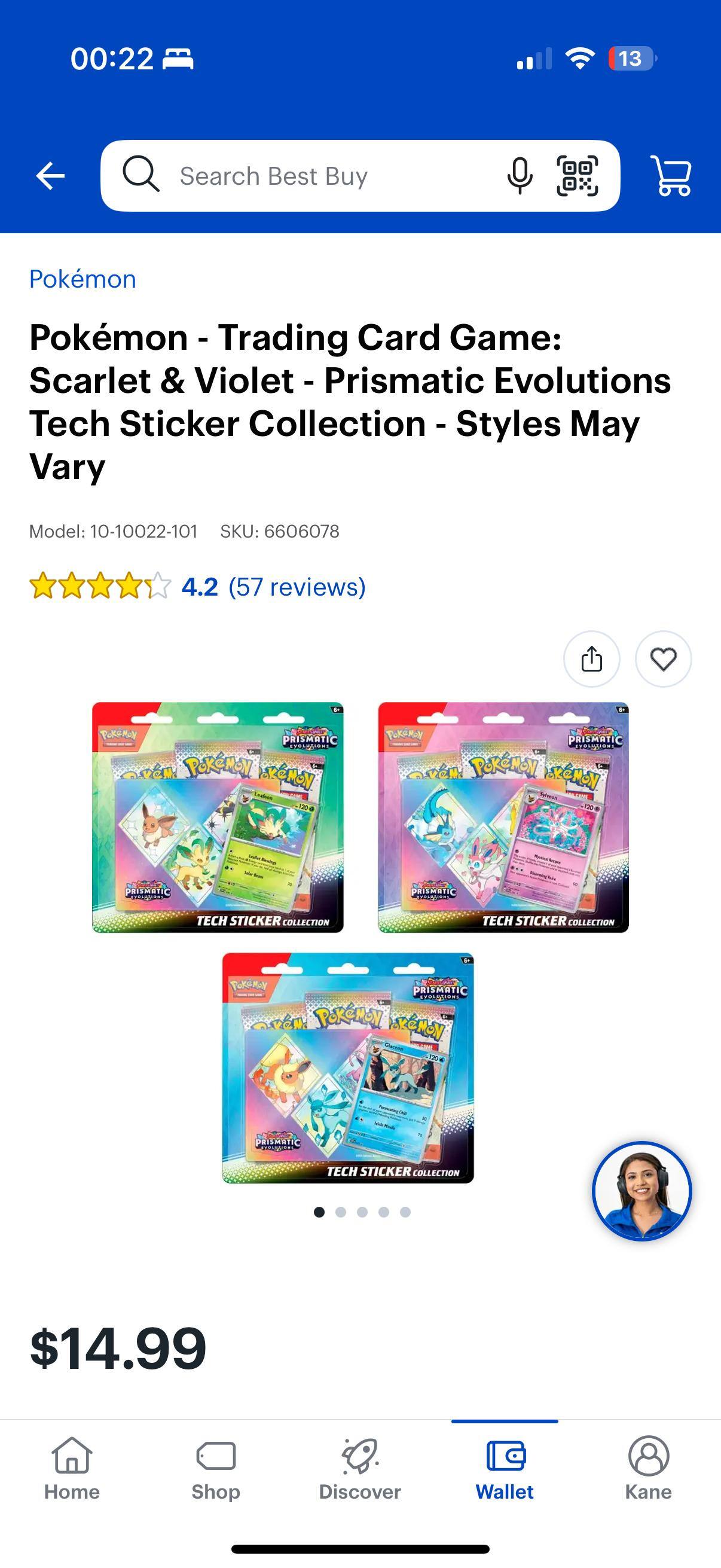721x1568 pixels.
Task: Switch to the Discover tab
Action: point(360,1469)
